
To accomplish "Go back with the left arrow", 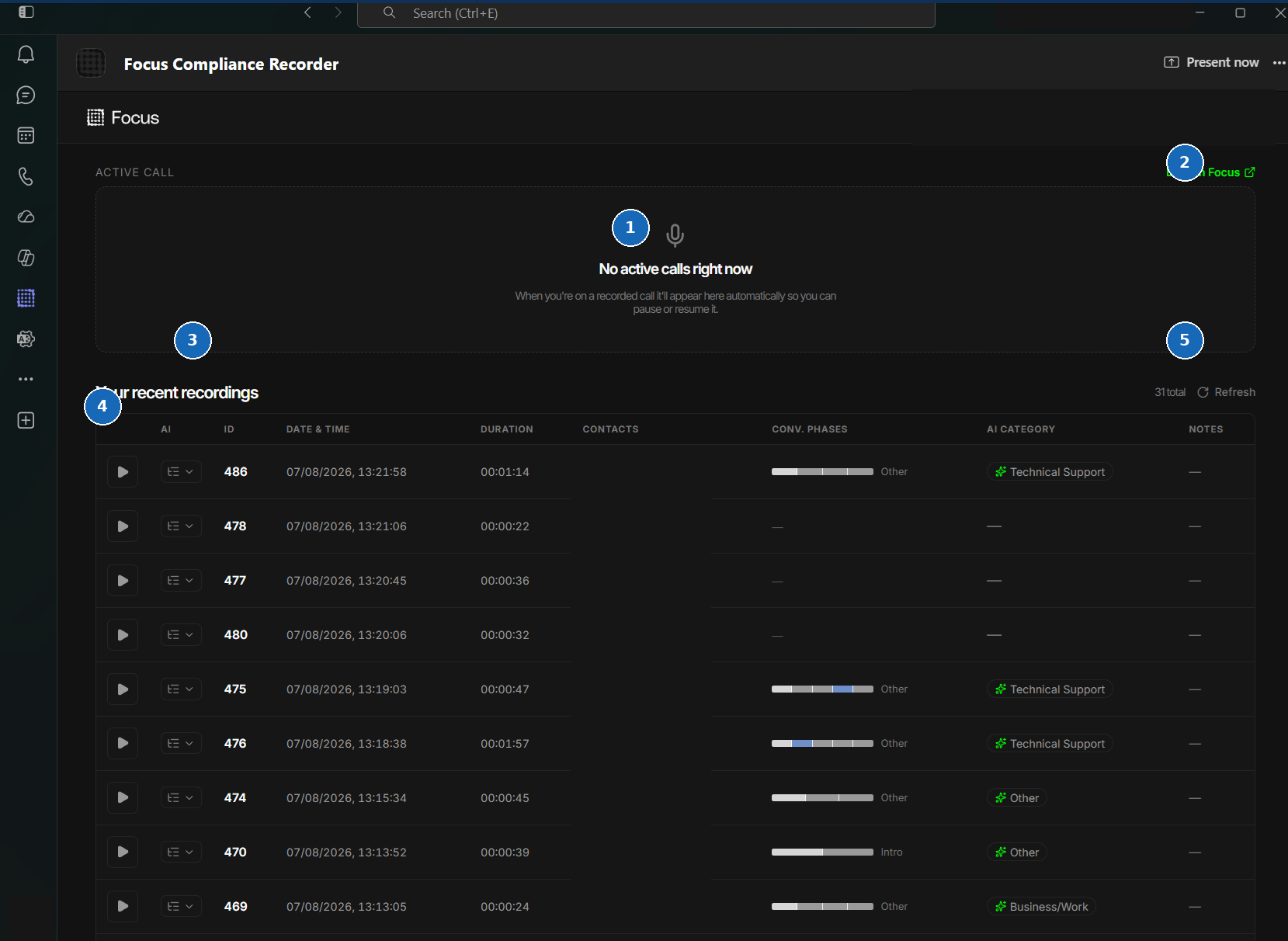I will [308, 12].
